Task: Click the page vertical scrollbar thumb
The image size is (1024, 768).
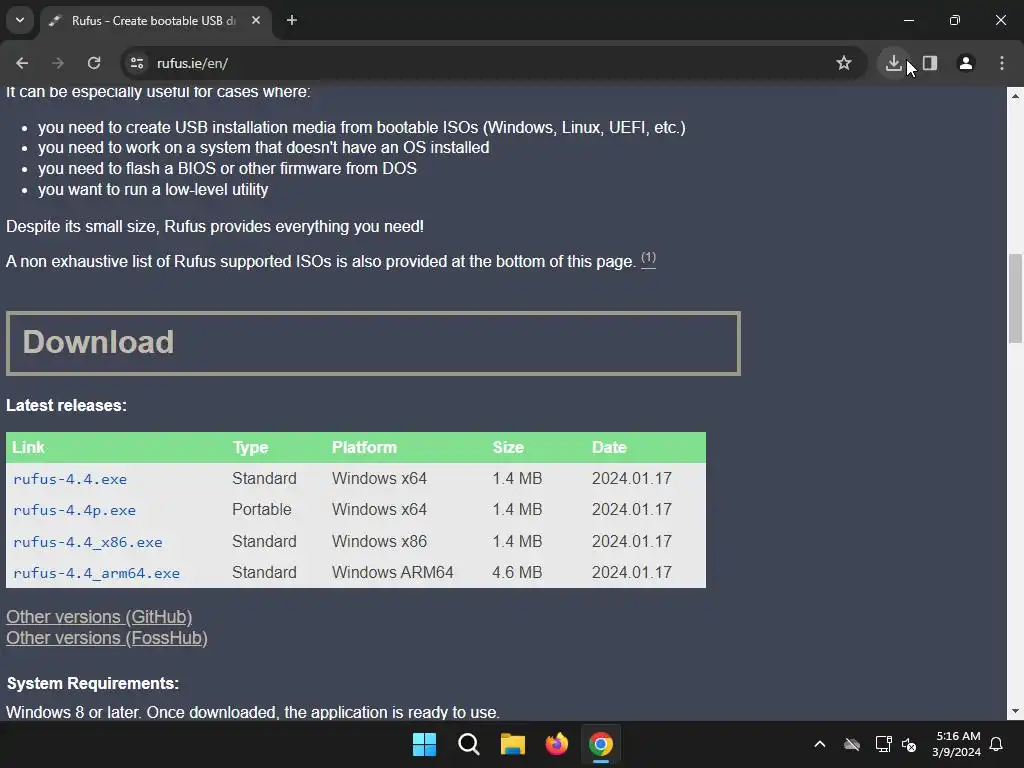Action: click(1015, 298)
